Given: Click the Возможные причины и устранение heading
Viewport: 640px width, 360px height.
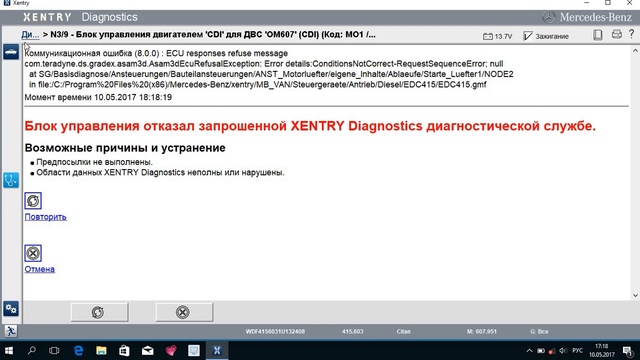Looking at the screenshot, I should 125,148.
